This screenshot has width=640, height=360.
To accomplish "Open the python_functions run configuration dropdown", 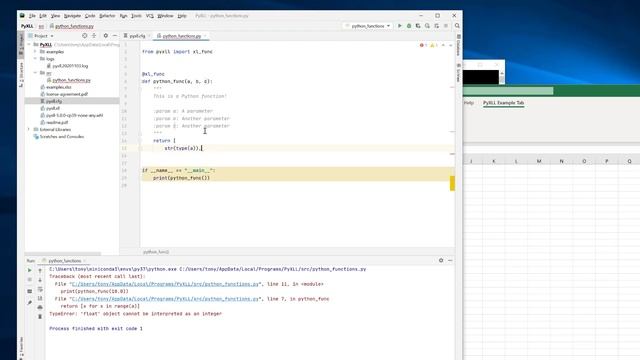I will click(368, 26).
